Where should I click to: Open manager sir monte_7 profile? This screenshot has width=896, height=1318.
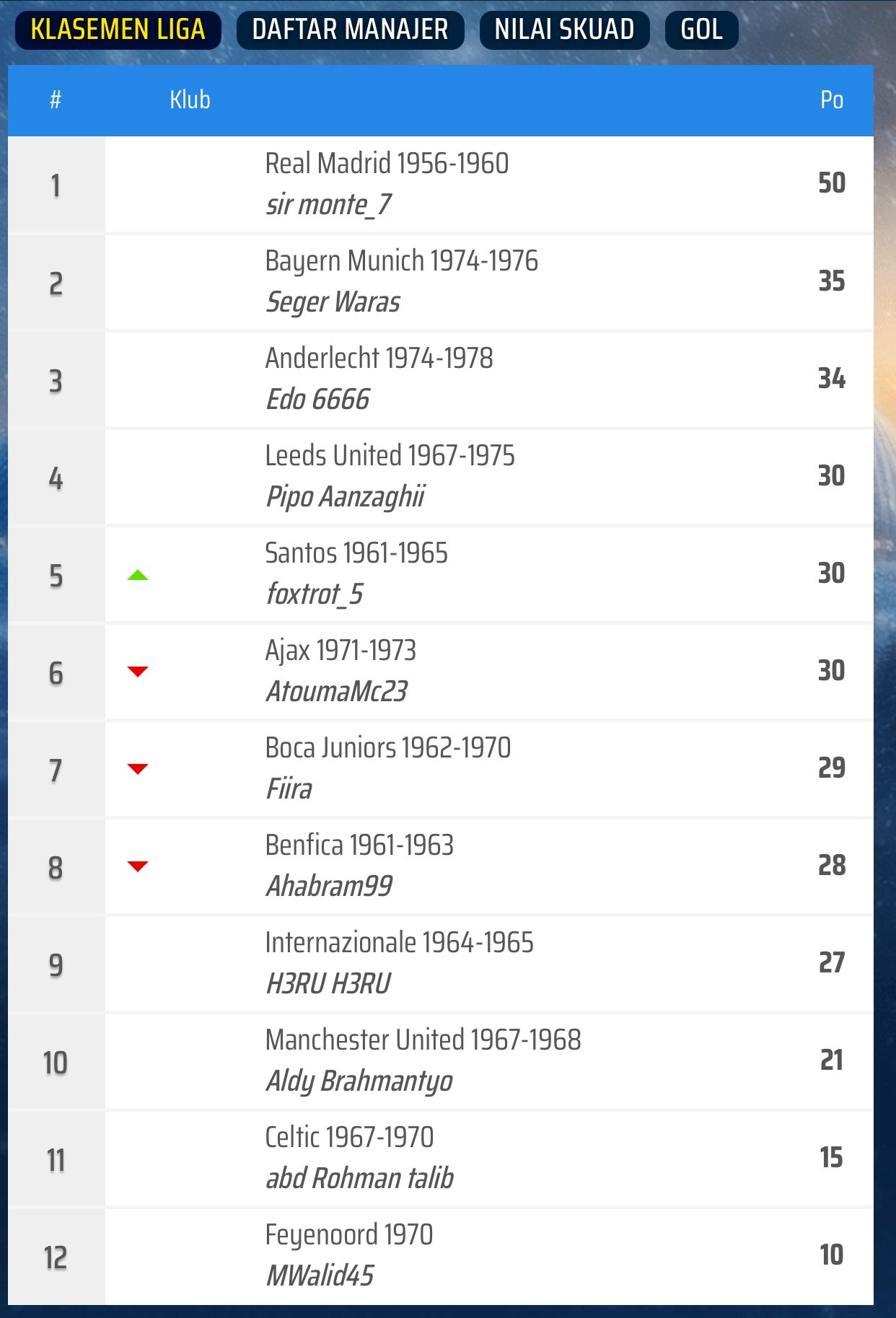328,205
